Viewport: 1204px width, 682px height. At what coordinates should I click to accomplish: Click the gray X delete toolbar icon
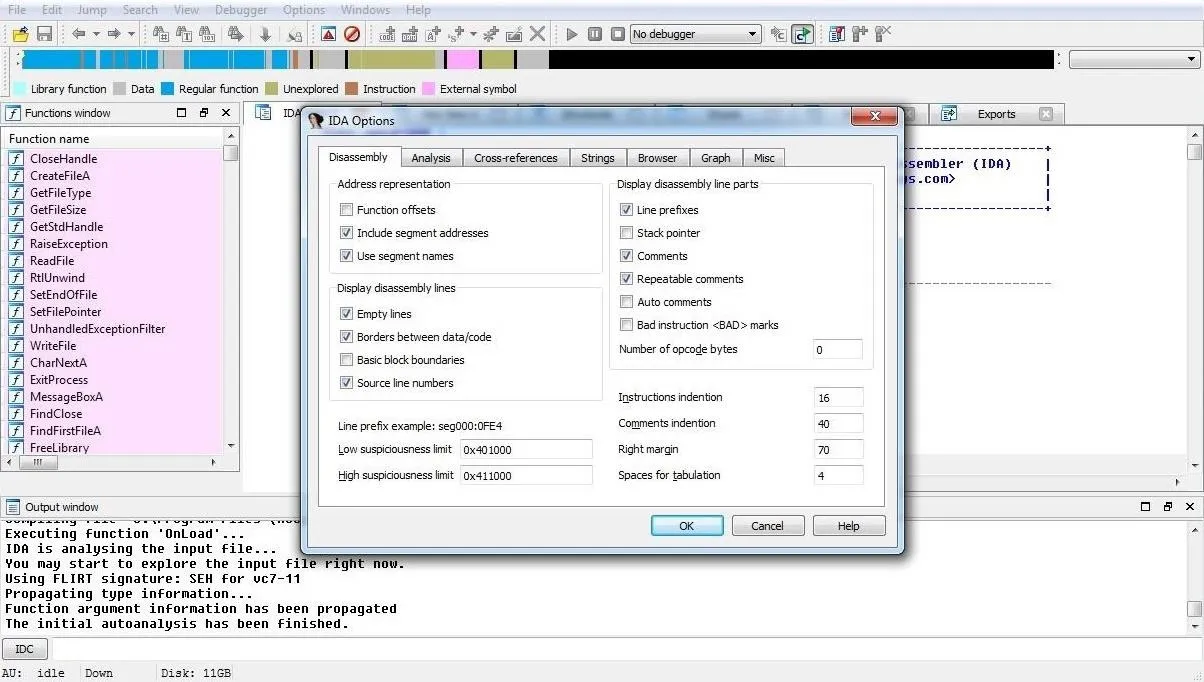[538, 34]
